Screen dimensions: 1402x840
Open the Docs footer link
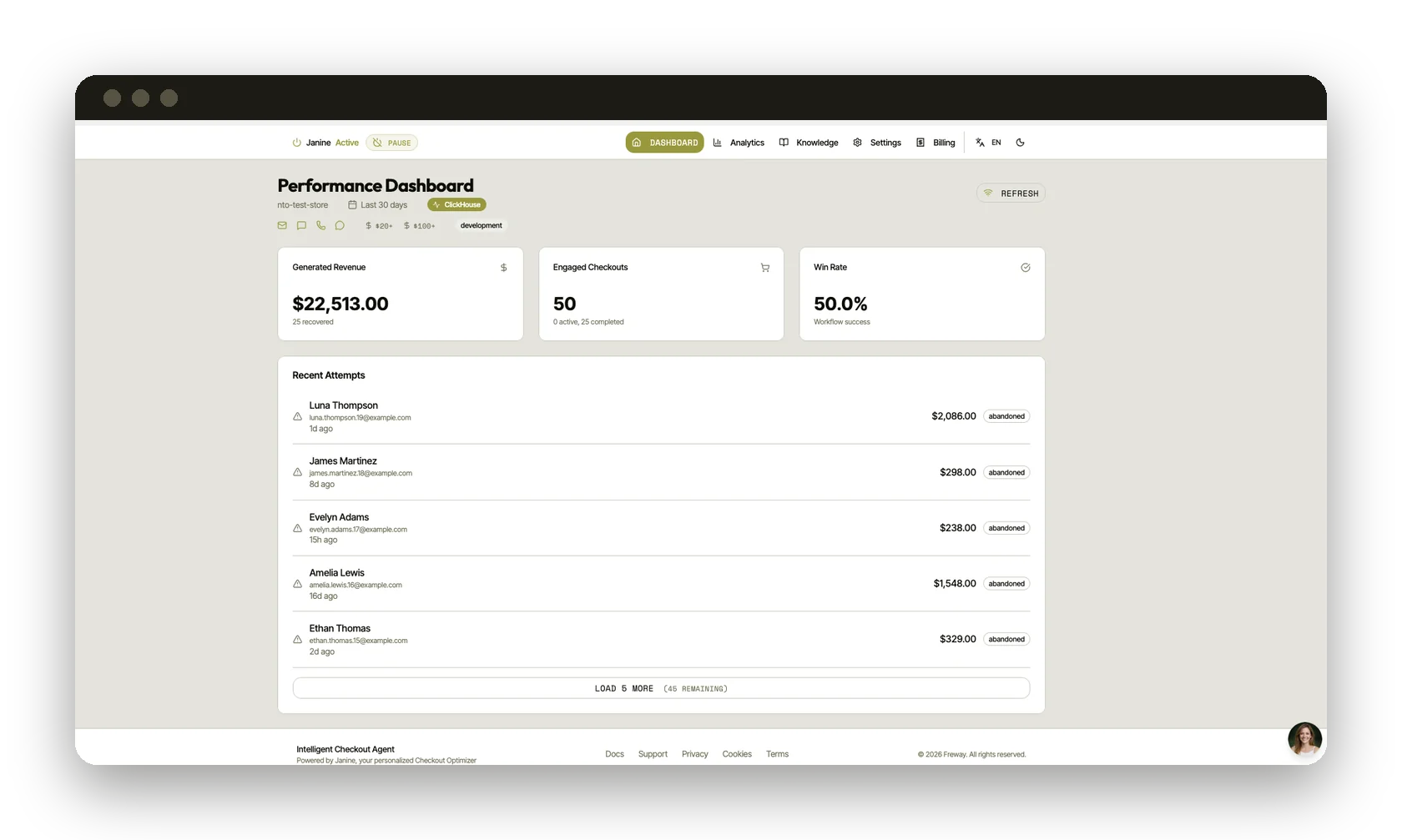[x=614, y=754]
